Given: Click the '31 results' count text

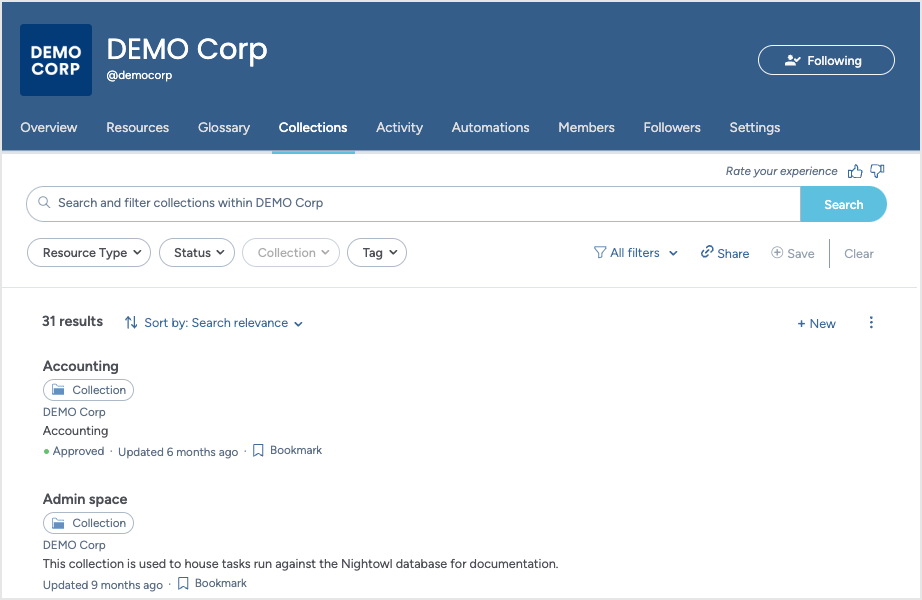Looking at the screenshot, I should click(72, 321).
